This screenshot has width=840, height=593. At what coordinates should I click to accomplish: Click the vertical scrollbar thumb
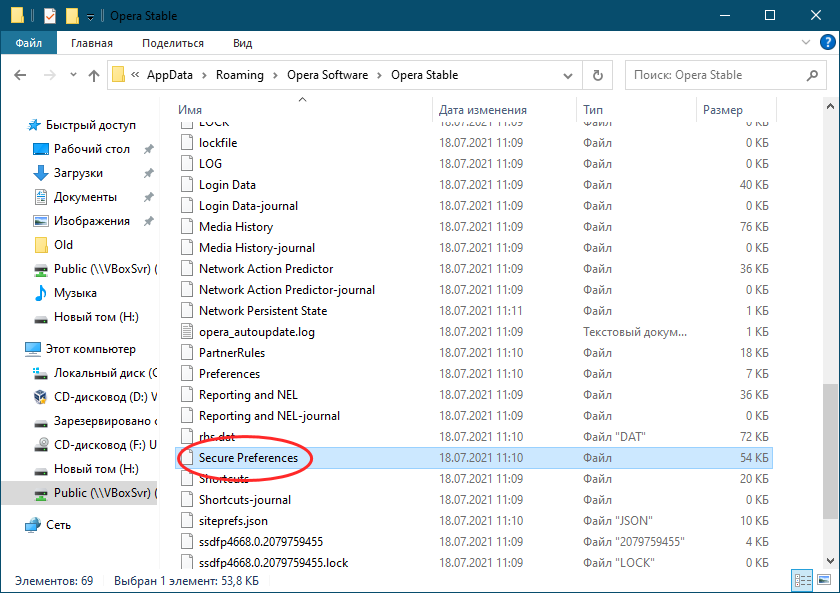[x=830, y=451]
